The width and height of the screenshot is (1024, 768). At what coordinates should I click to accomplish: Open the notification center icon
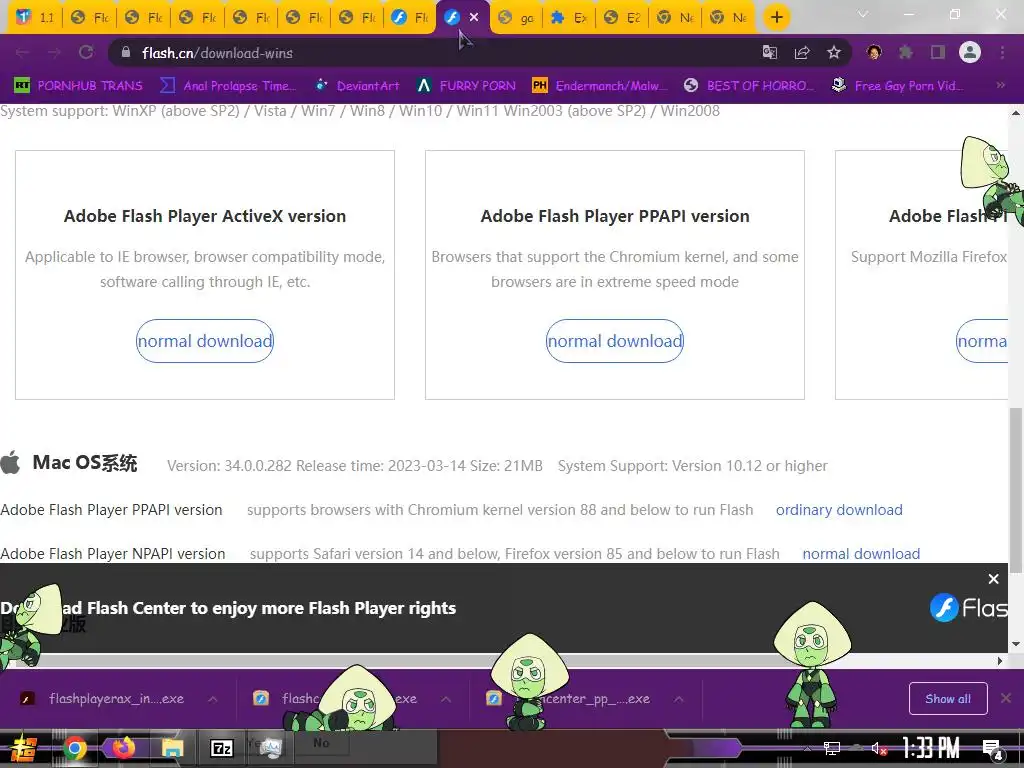993,750
